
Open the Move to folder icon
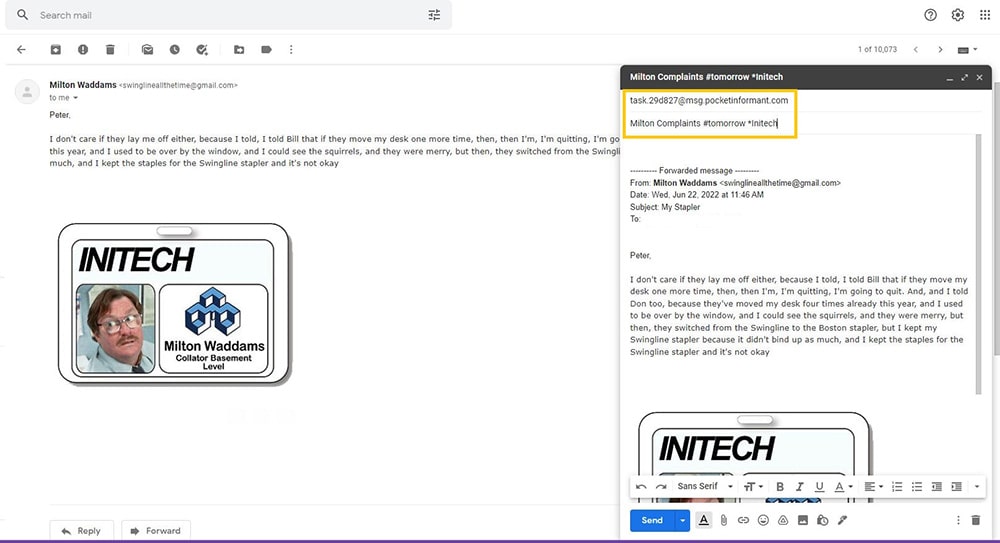239,49
